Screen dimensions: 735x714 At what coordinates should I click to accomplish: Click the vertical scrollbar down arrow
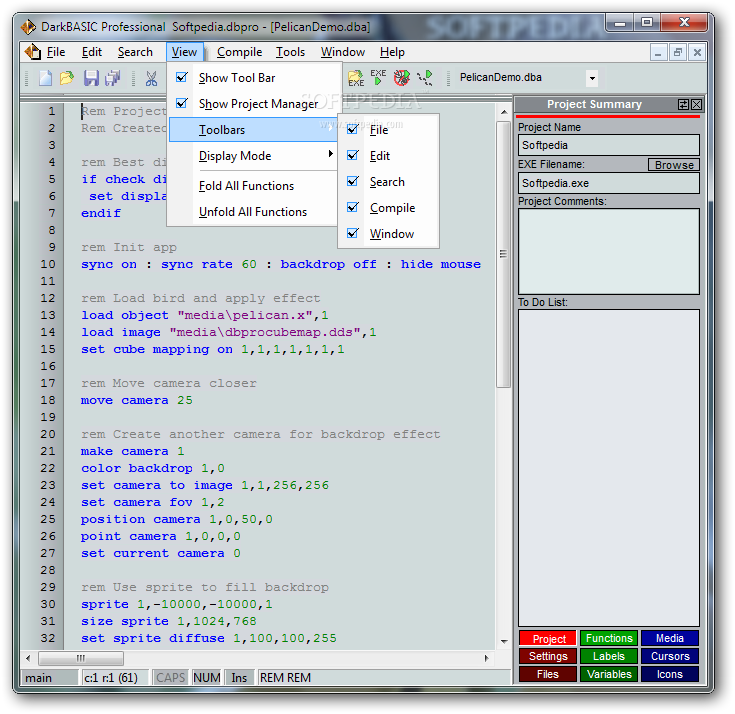click(x=504, y=641)
